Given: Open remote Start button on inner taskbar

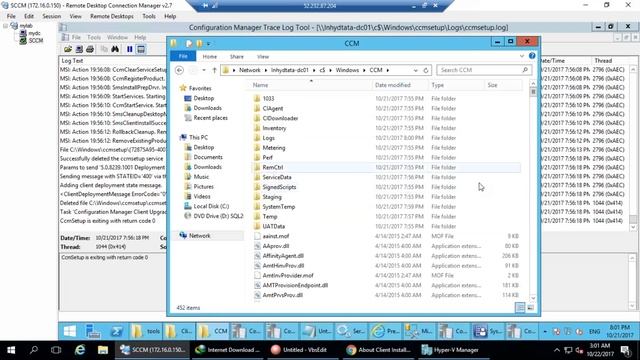Looking at the screenshot, I should pos(70,331).
